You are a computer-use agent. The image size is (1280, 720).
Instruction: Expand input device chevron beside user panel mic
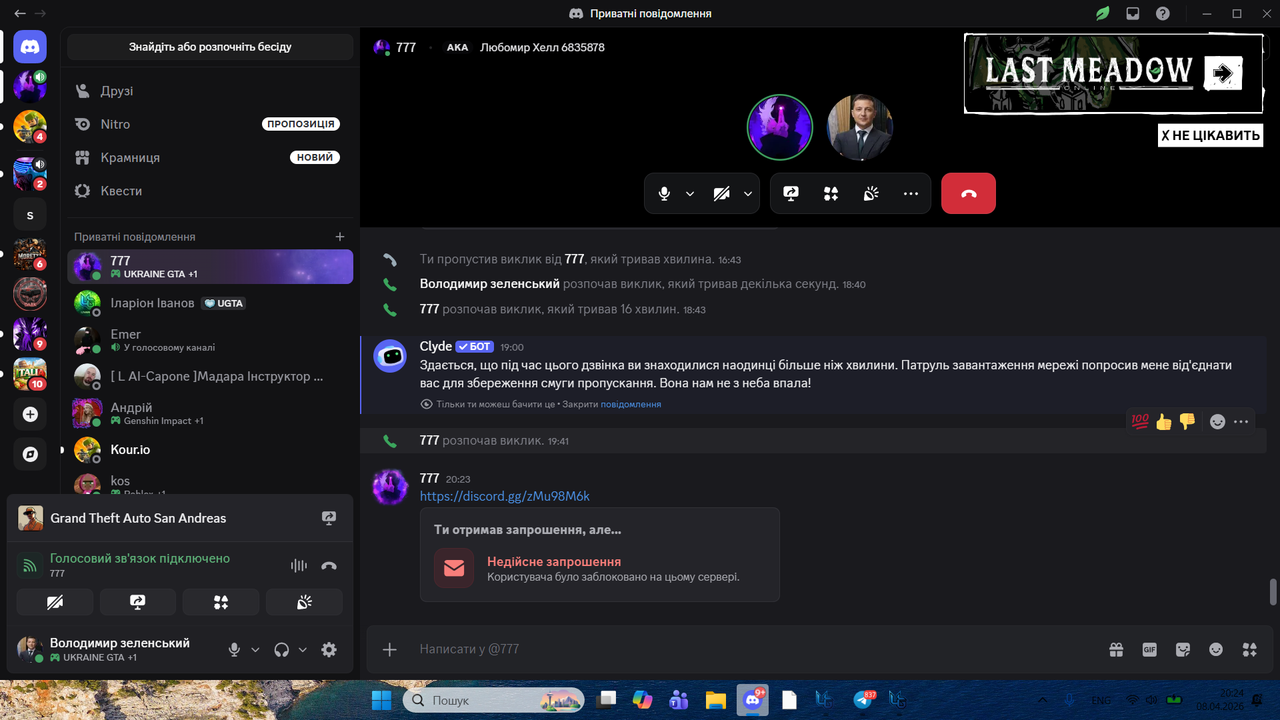(255, 650)
